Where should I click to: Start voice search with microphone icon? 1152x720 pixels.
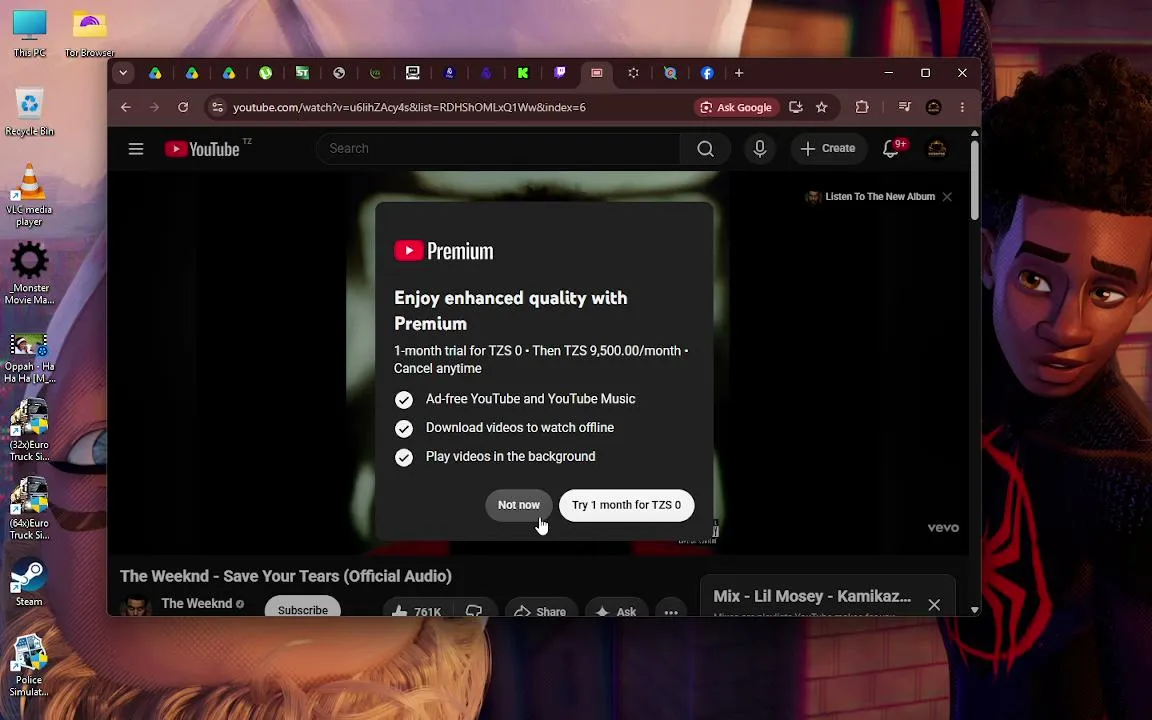[760, 149]
